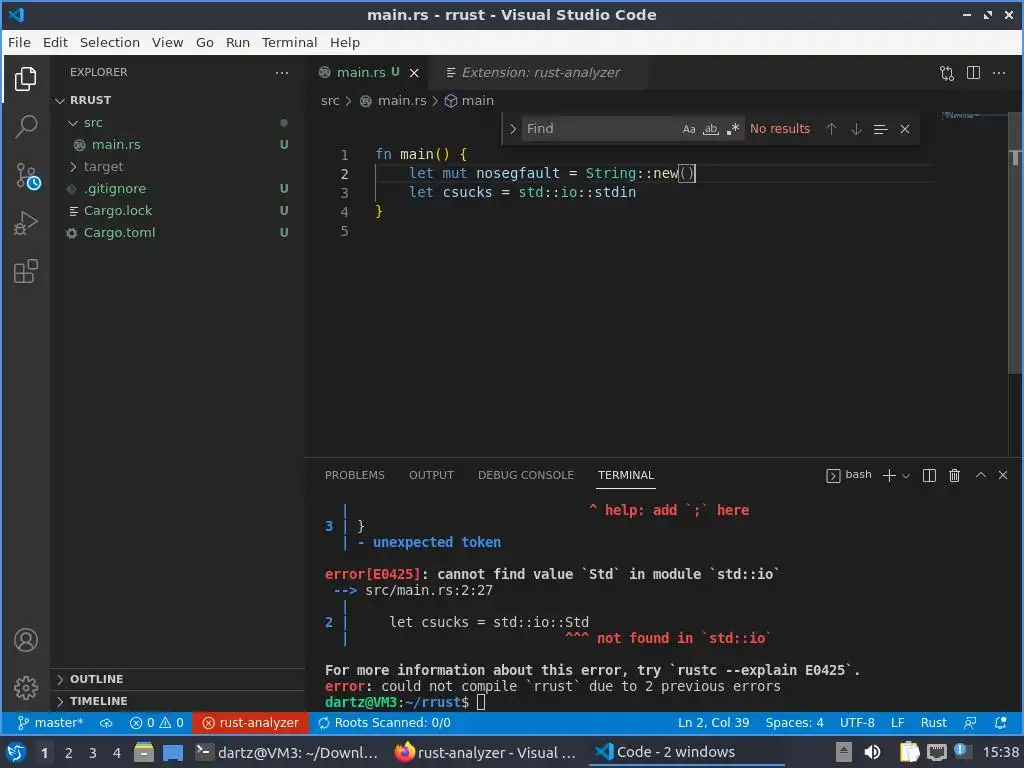Select the bash terminal label
Viewport: 1024px width, 768px height.
tap(849, 475)
